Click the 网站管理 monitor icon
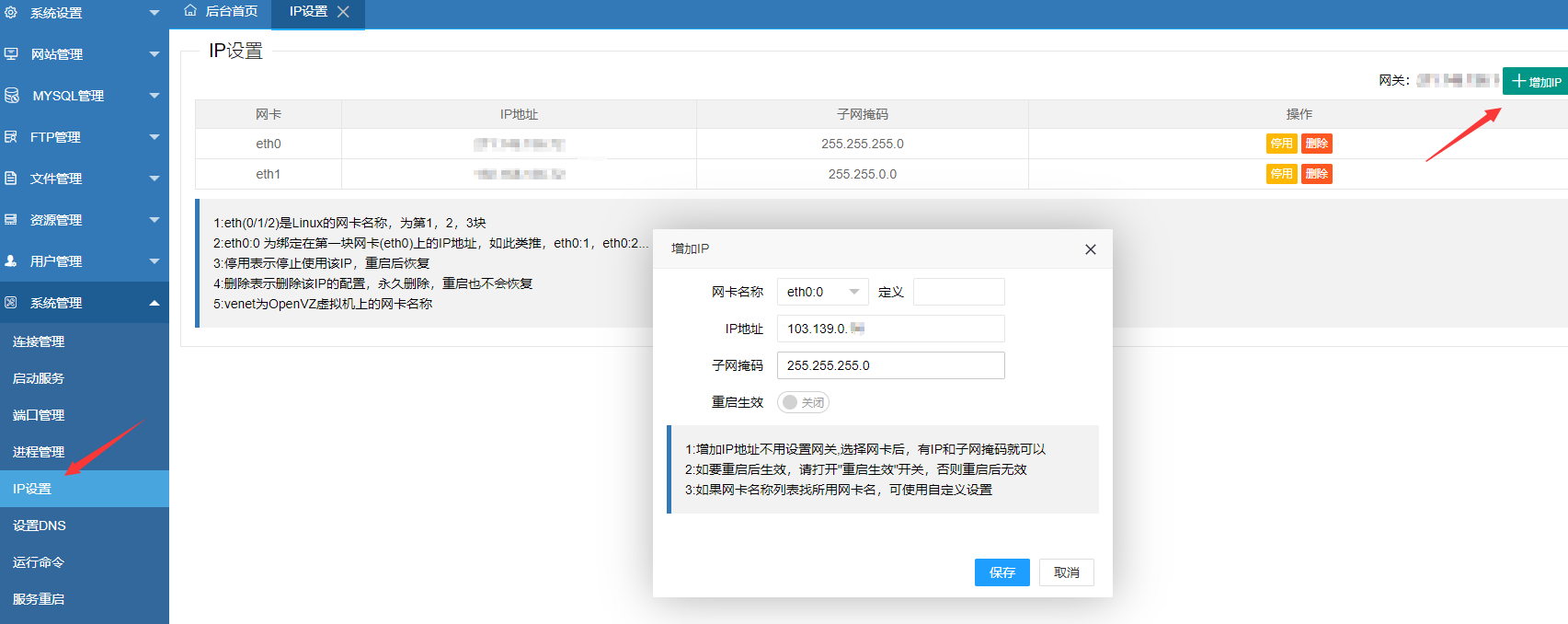Viewport: 1568px width, 624px height. pyautogui.click(x=11, y=54)
